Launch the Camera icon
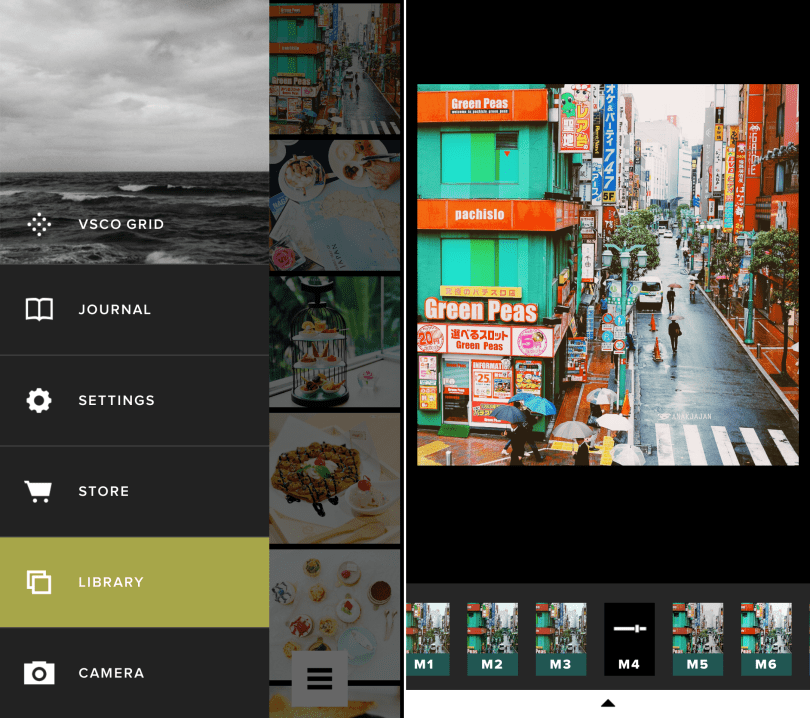This screenshot has width=810, height=718. click(x=39, y=673)
